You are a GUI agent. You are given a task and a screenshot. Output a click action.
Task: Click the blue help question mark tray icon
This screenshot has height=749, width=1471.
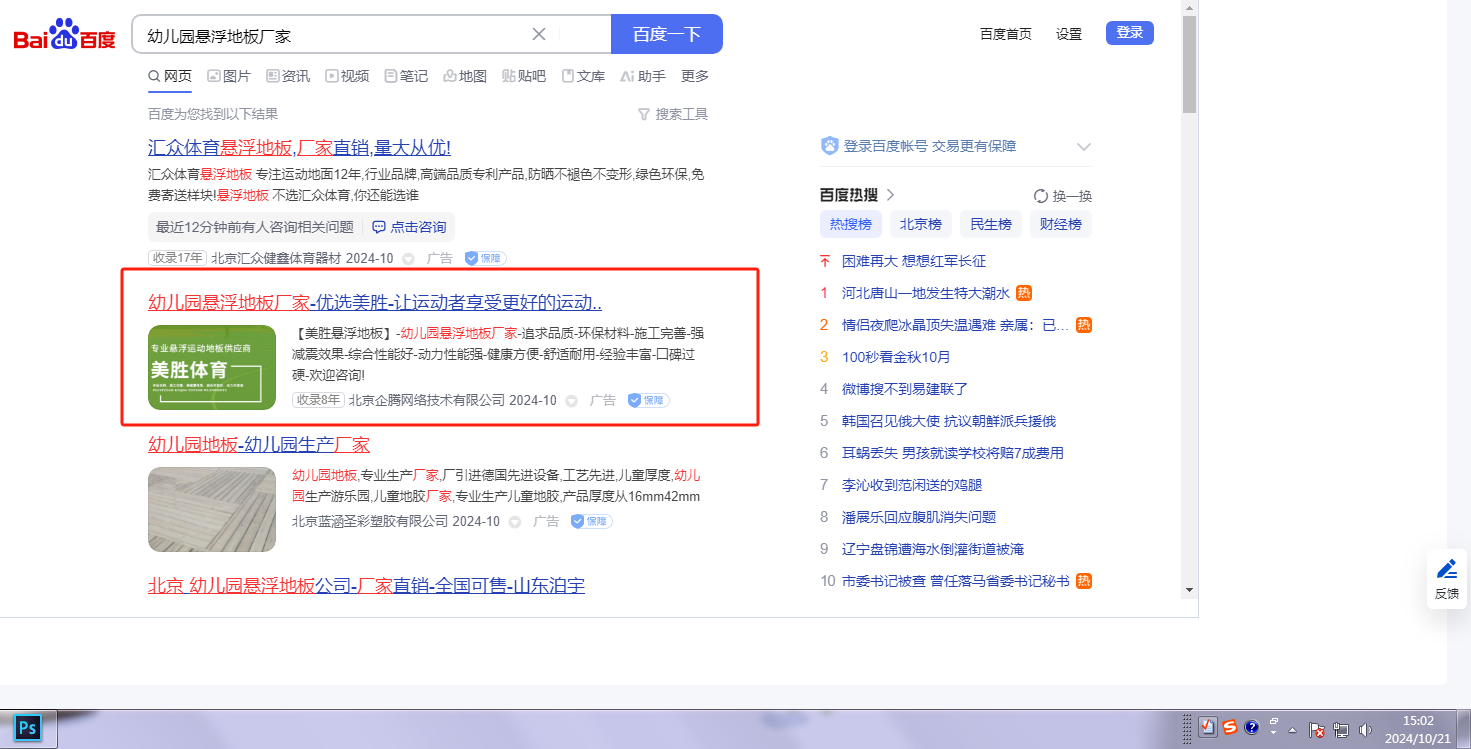[x=1251, y=728]
